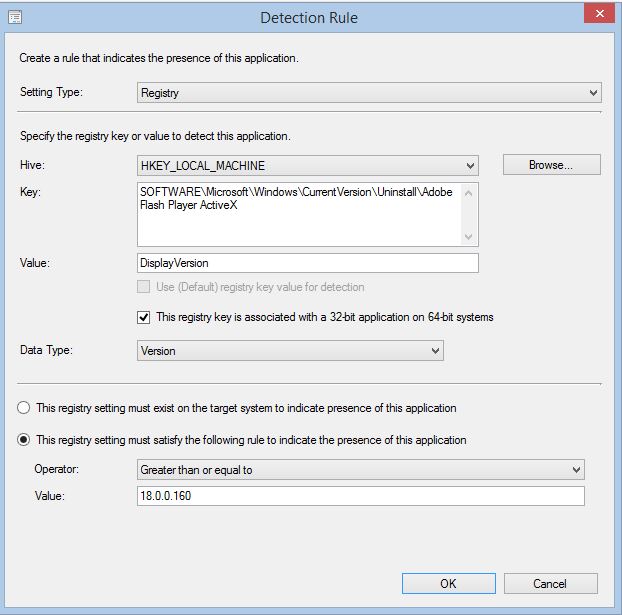Open the Data Type dropdown
This screenshot has height=615, width=622.
[x=290, y=350]
